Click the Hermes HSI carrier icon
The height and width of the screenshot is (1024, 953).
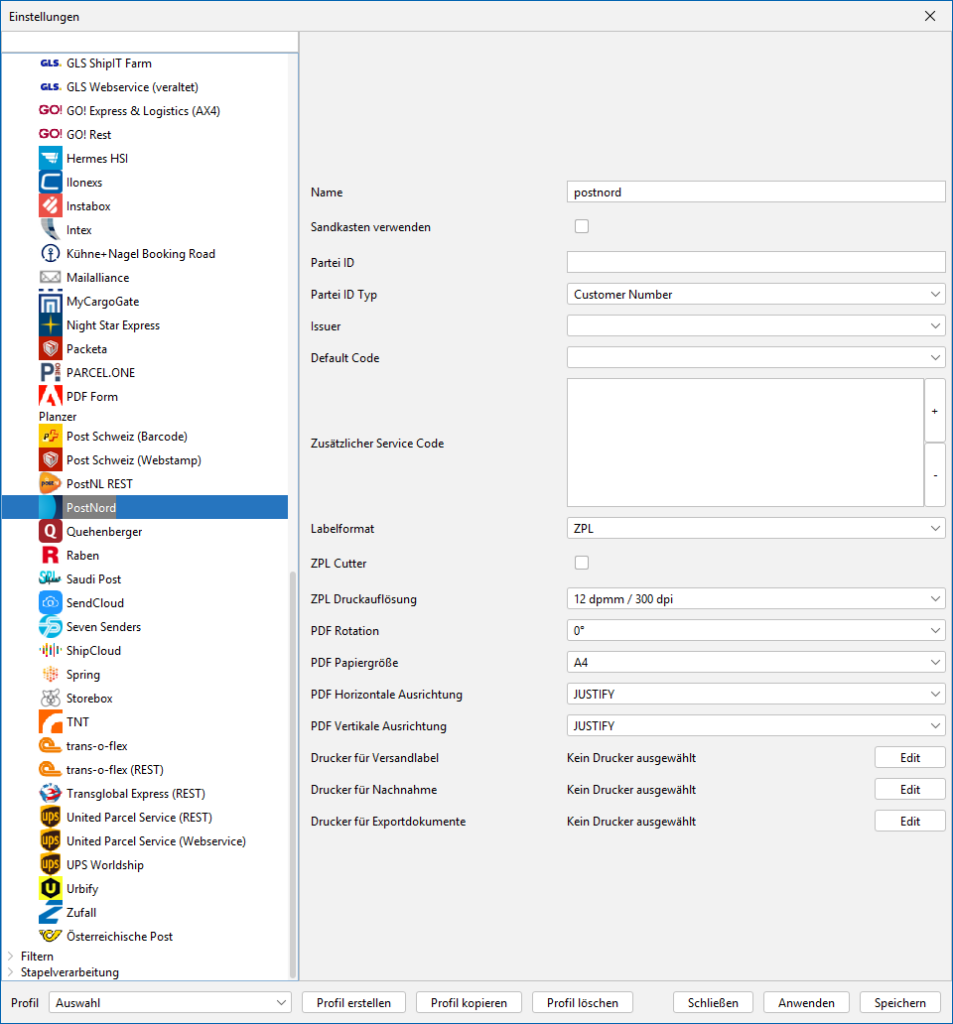50,159
